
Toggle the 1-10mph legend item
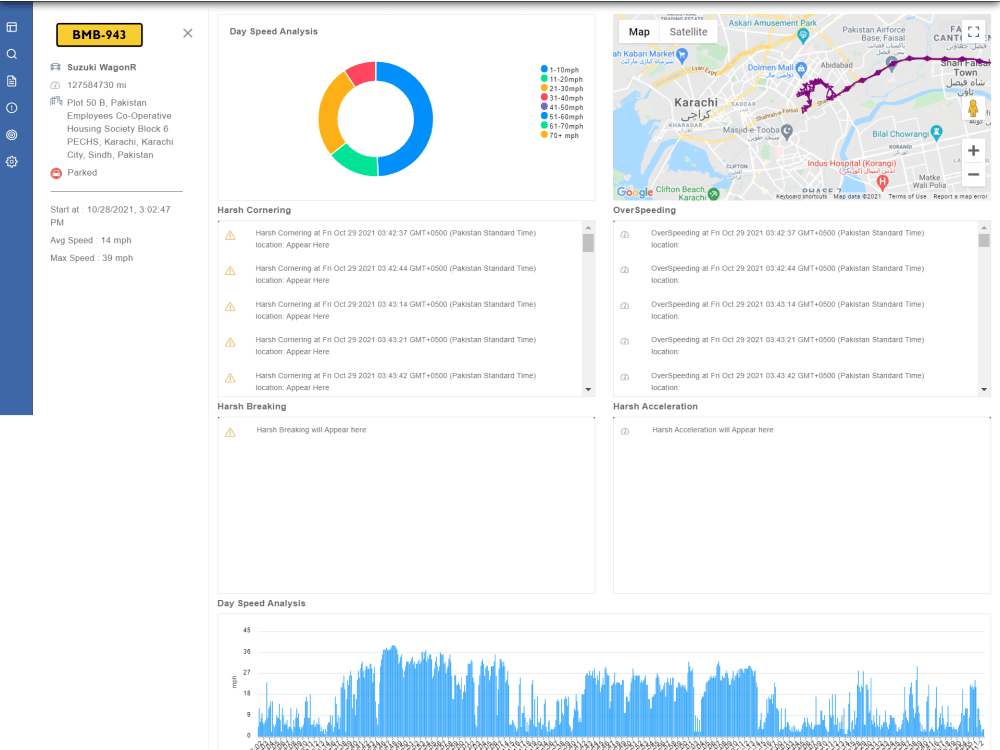[560, 70]
